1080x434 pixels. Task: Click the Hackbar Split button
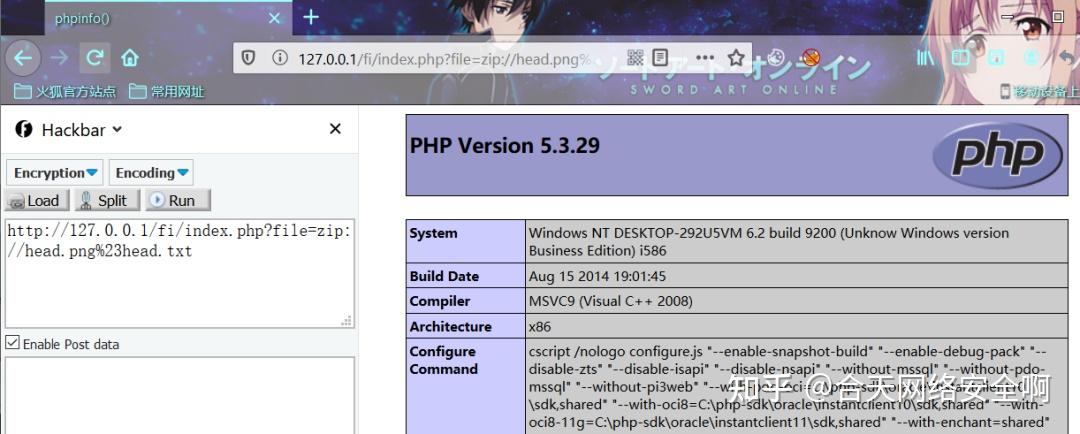(x=107, y=200)
